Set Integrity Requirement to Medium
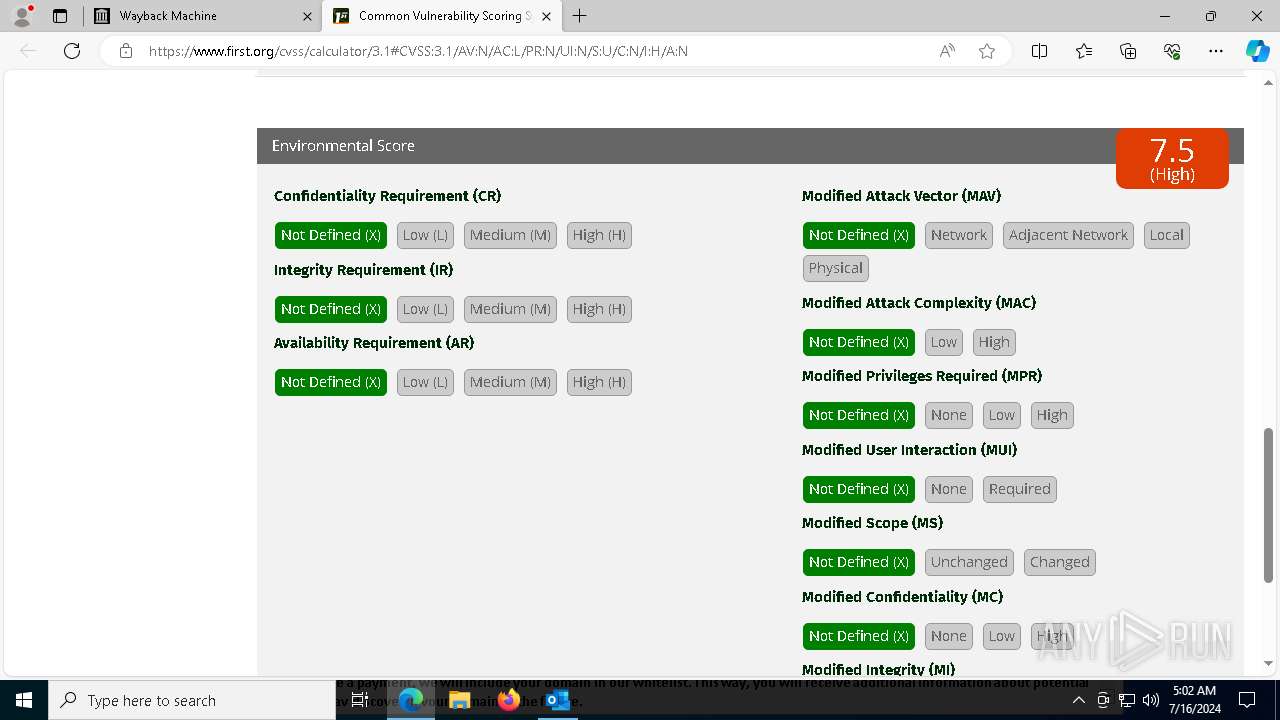Viewport: 1280px width, 720px height. tap(510, 309)
